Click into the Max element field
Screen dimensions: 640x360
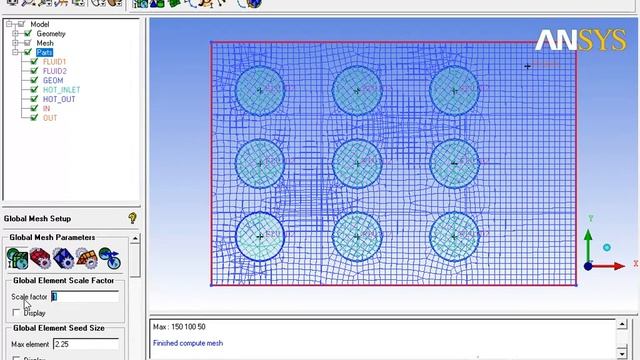86,344
